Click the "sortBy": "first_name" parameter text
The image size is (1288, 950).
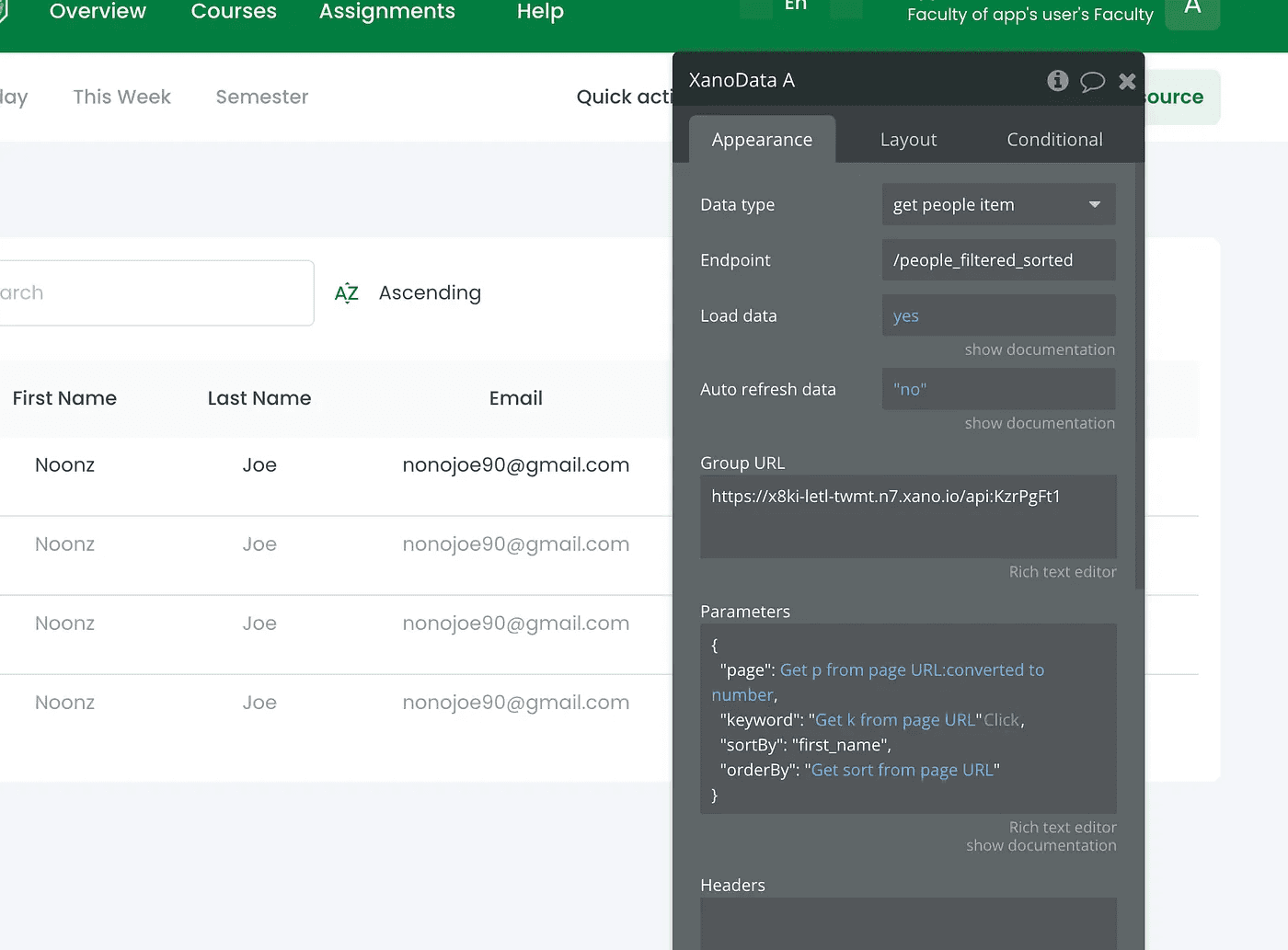pos(805,745)
